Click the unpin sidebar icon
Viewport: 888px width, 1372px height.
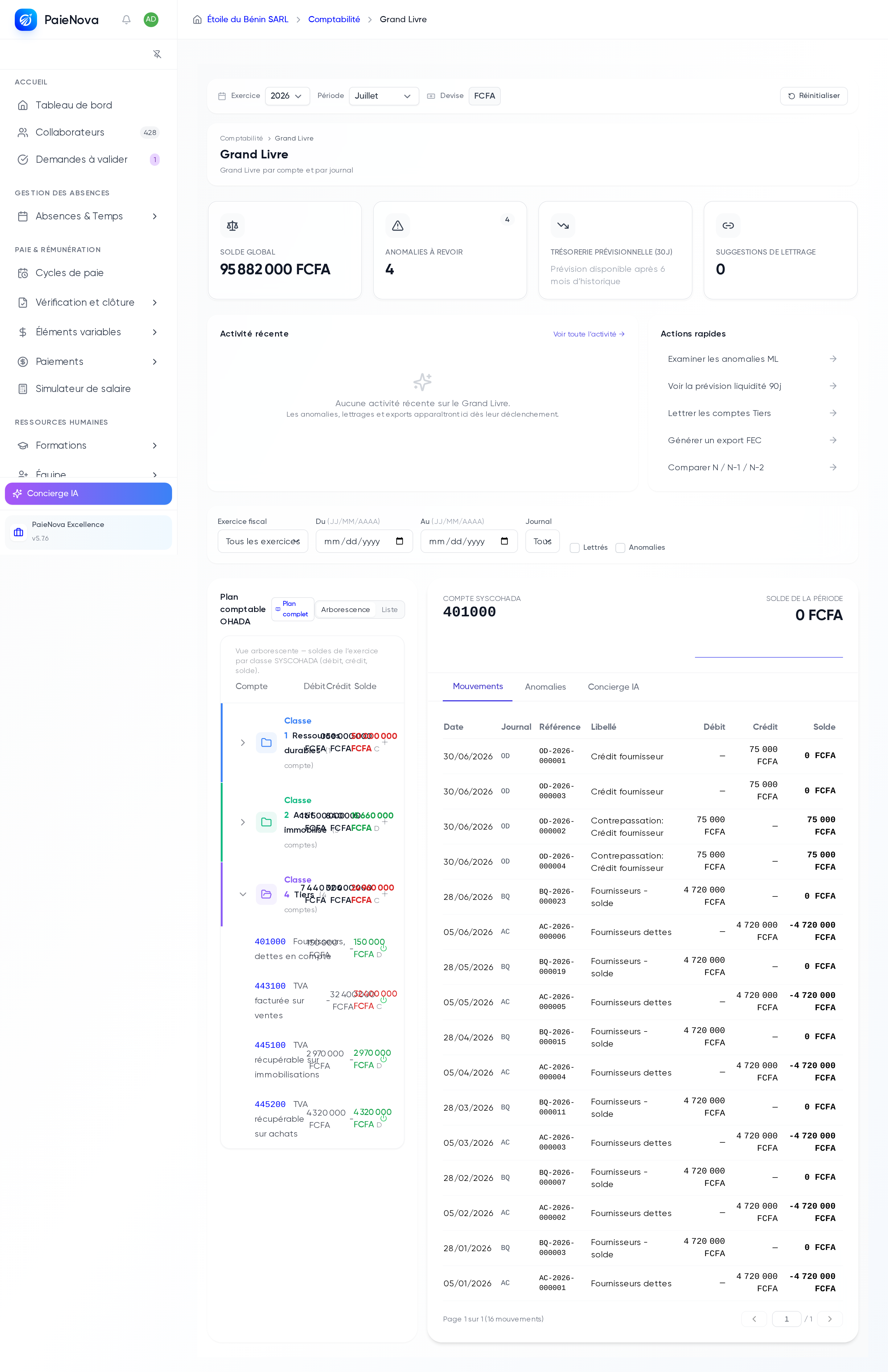(x=157, y=54)
